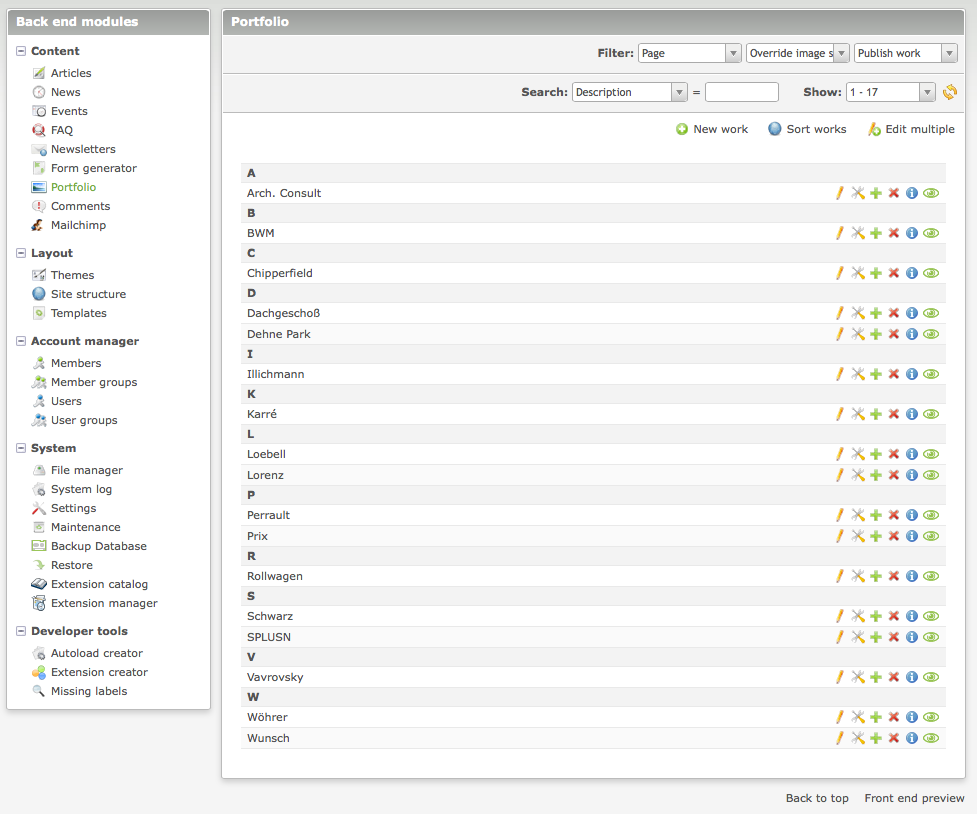The width and height of the screenshot is (977, 814).
Task: Click the Back to top link
Action: [x=817, y=798]
